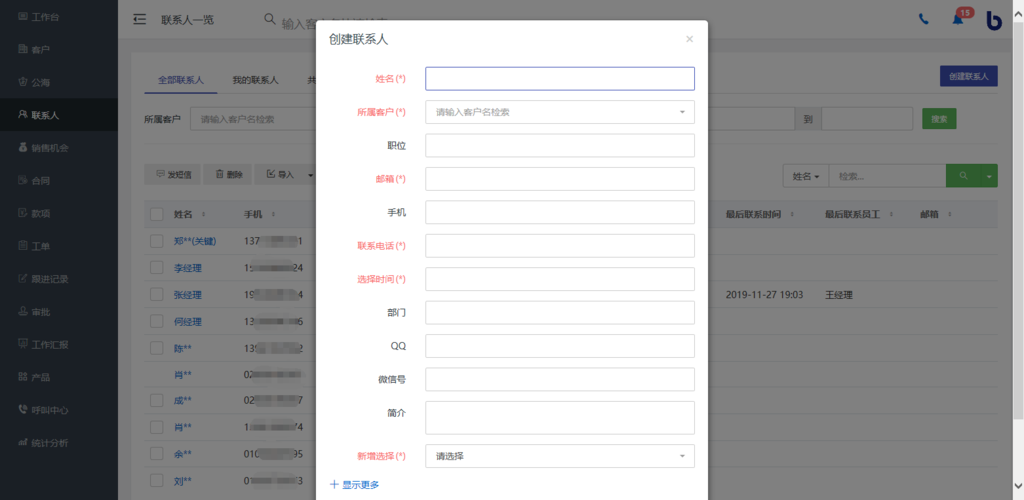
Task: Open notifications bell with badge 15
Action: click(x=958, y=20)
